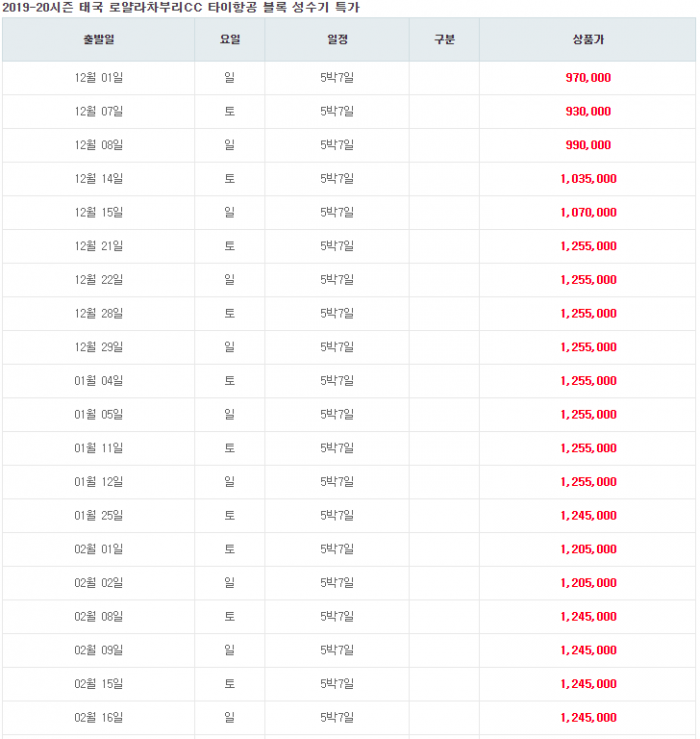Click the 일정 column header
This screenshot has width=700, height=739.
337,40
